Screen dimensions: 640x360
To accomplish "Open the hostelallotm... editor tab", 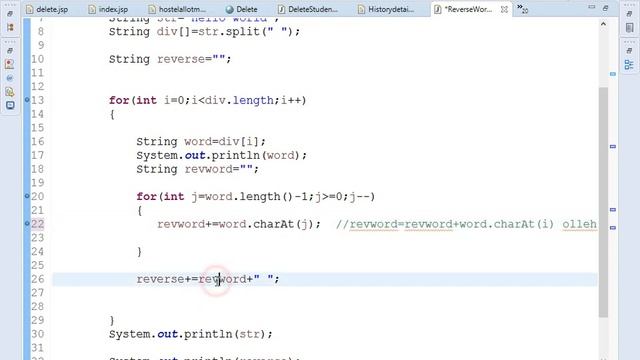I will pyautogui.click(x=177, y=9).
